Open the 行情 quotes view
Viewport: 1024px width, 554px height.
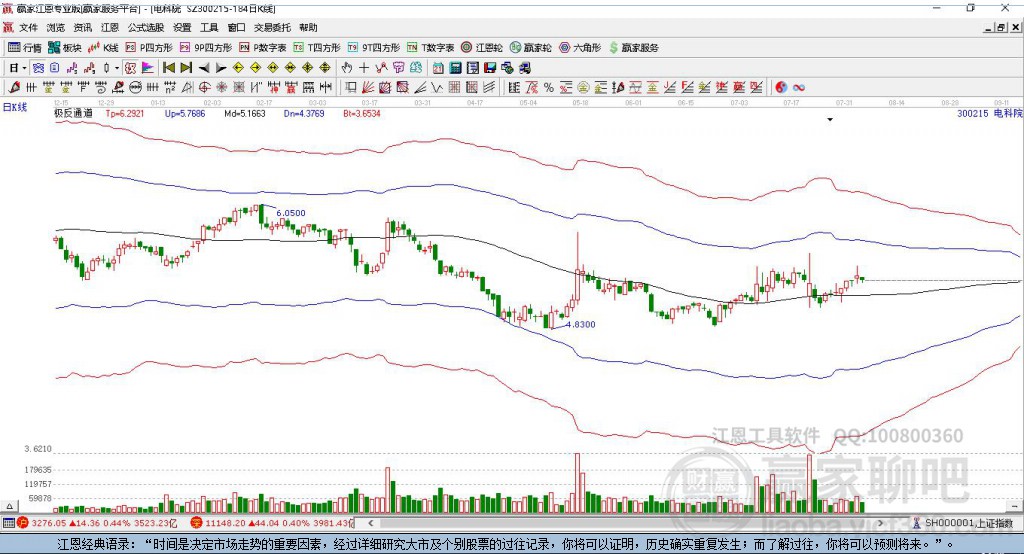(x=25, y=48)
